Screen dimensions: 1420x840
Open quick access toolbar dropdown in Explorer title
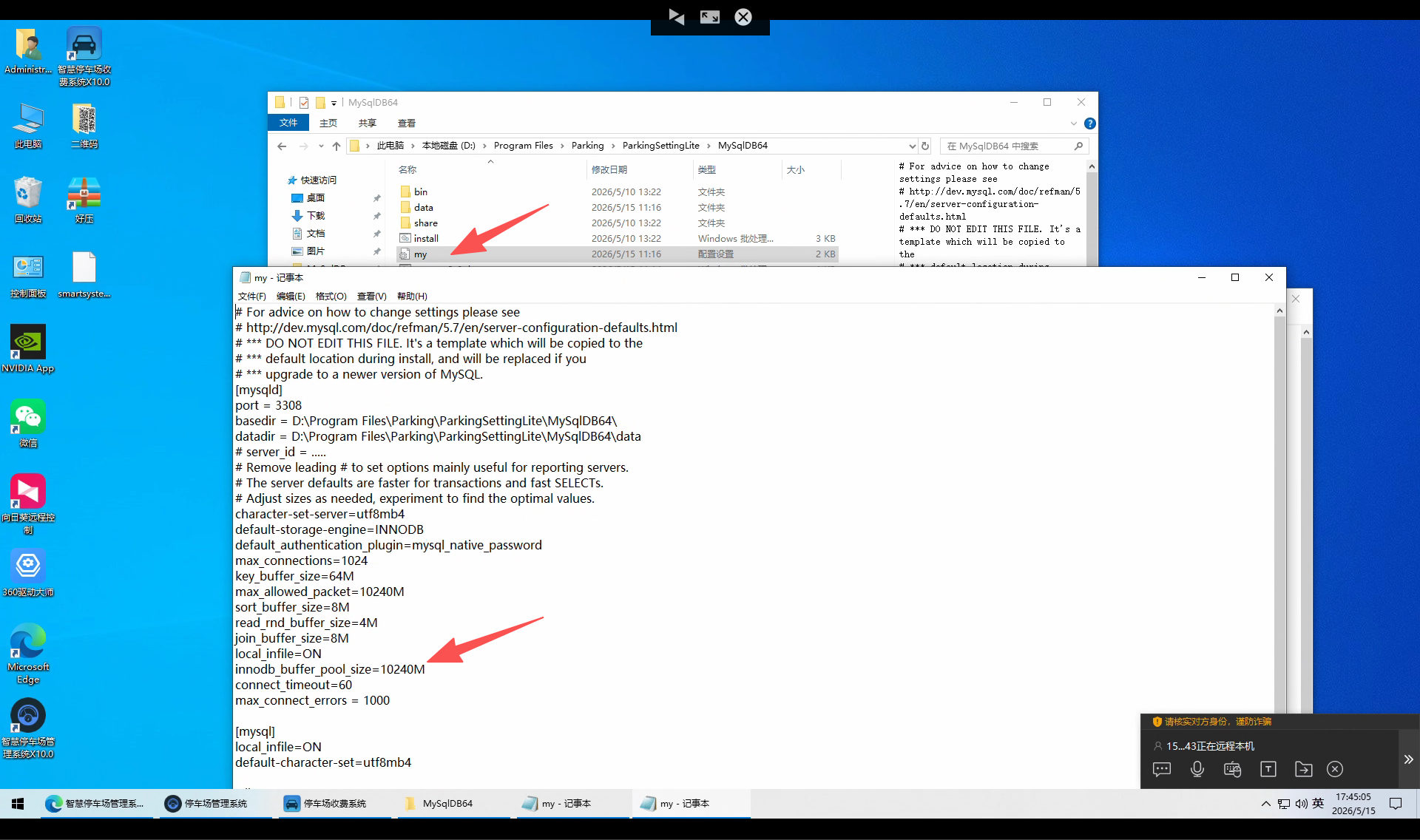pyautogui.click(x=334, y=103)
